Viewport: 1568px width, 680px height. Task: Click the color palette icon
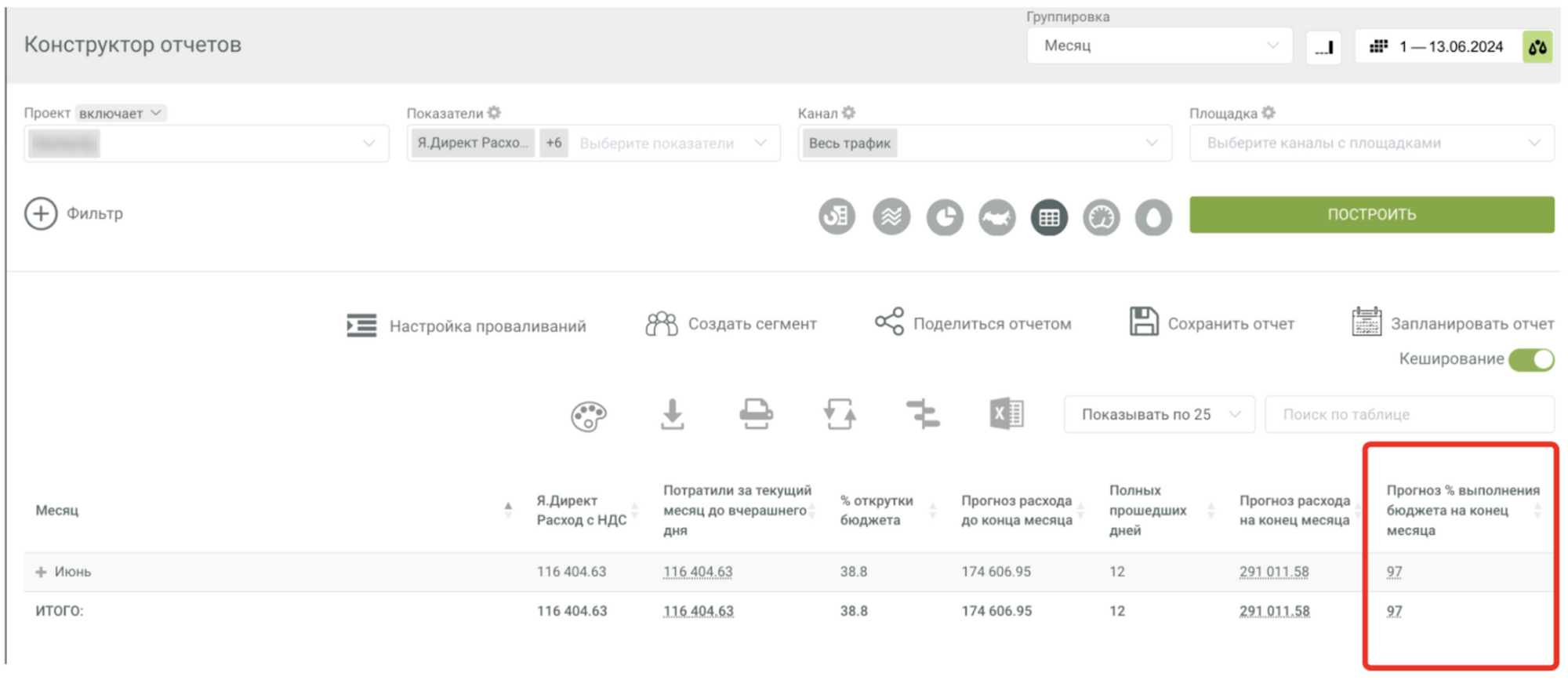point(588,415)
